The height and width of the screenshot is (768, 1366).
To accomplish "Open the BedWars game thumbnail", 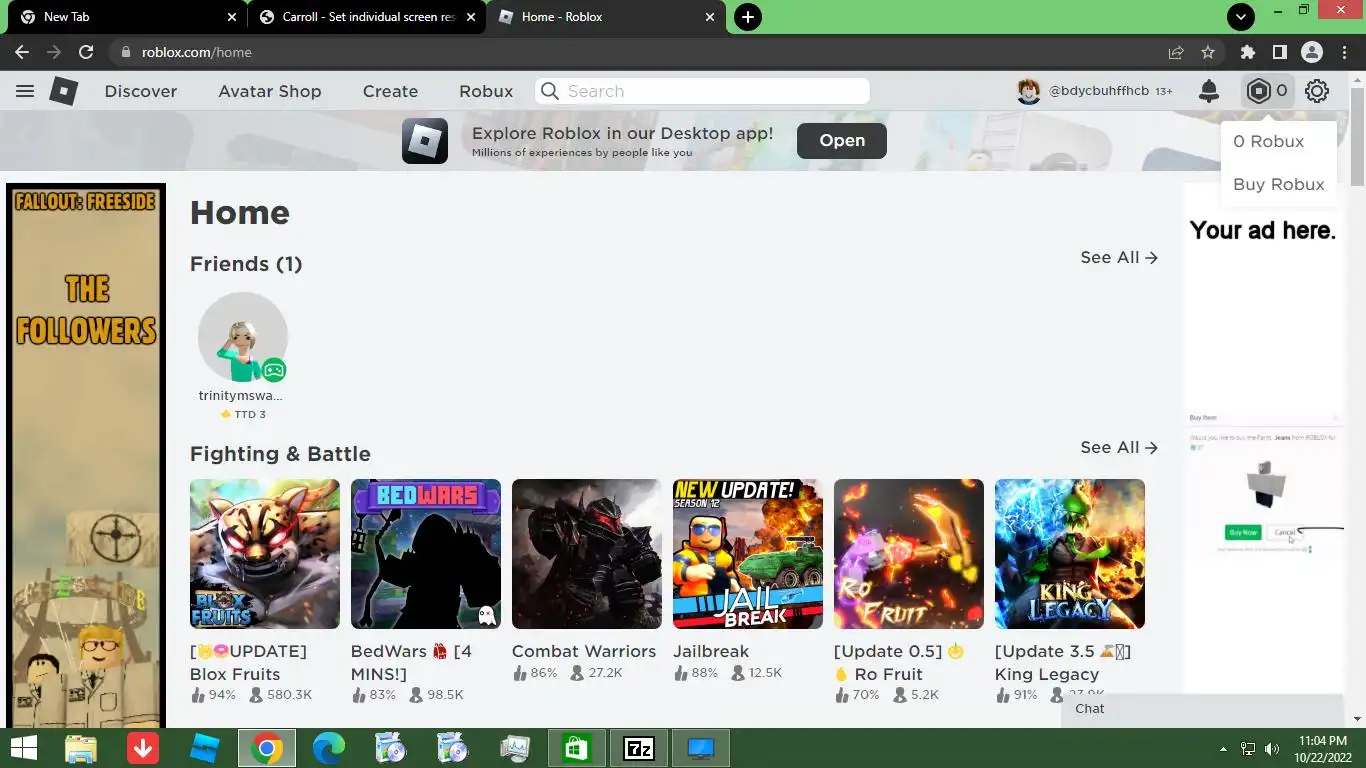I will pyautogui.click(x=426, y=554).
